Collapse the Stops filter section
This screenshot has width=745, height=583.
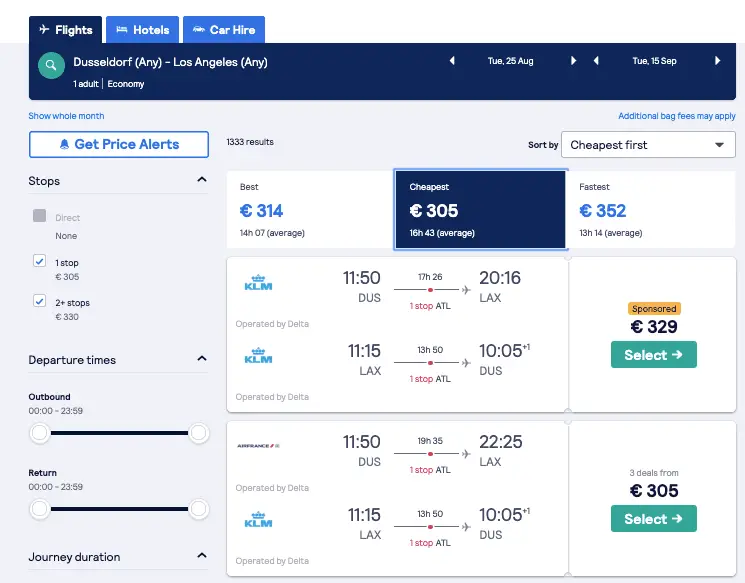click(x=202, y=180)
